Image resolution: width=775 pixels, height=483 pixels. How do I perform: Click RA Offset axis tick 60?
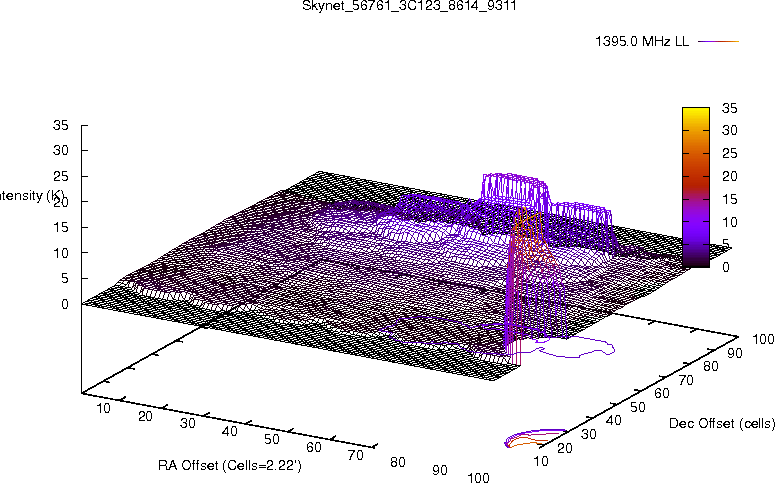click(314, 447)
